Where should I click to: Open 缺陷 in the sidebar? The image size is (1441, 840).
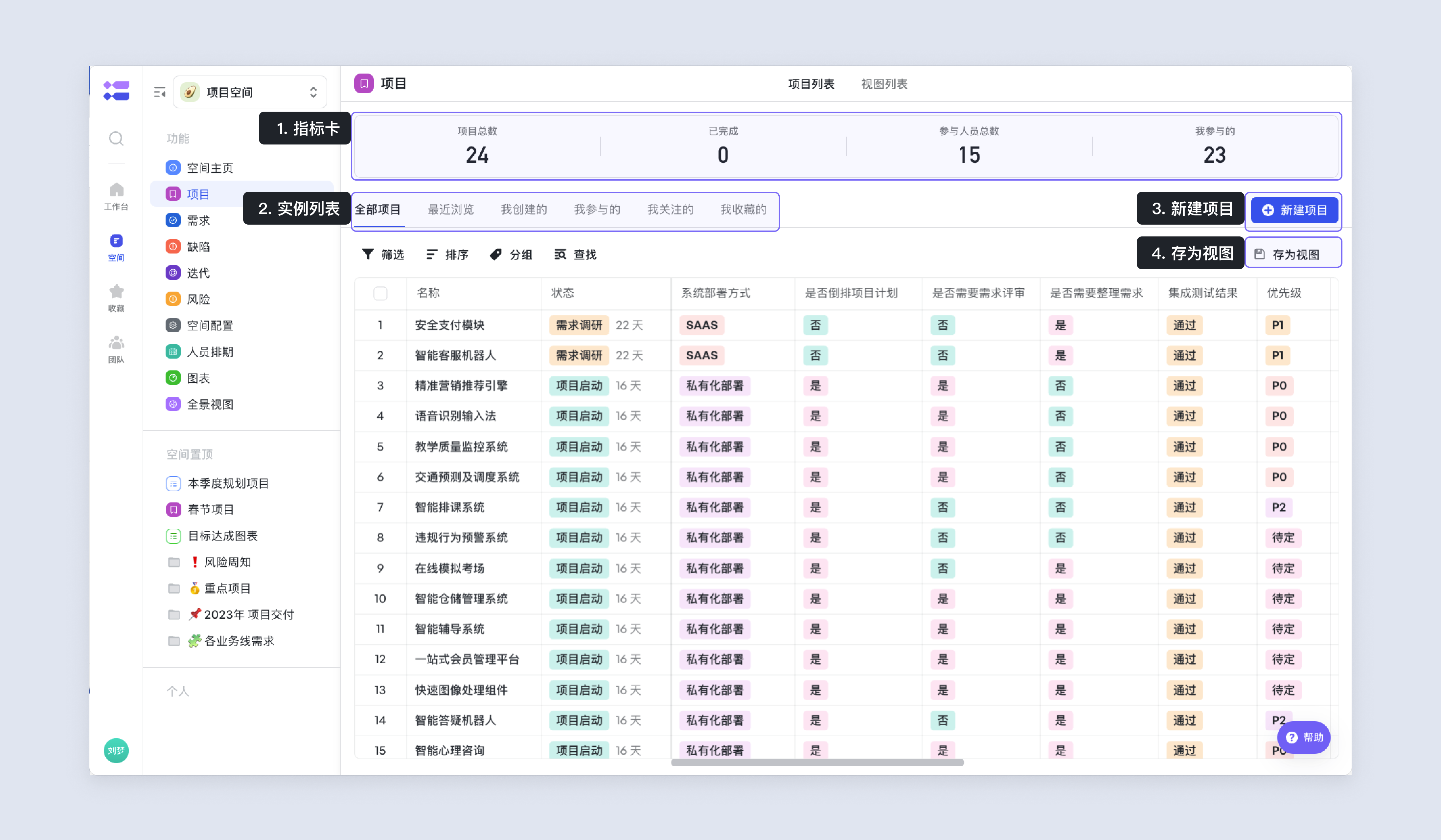(241, 247)
